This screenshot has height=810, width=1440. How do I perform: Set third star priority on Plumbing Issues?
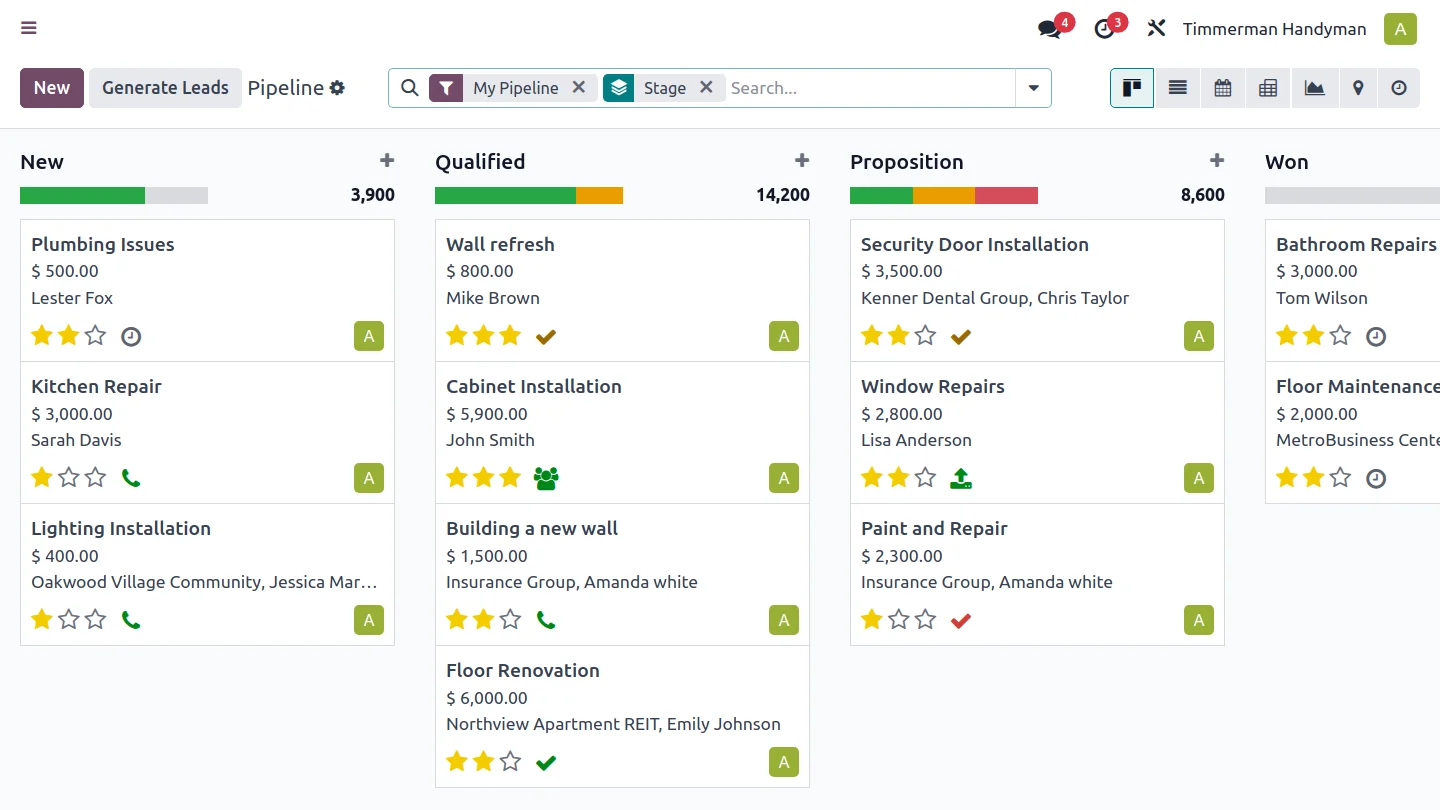pyautogui.click(x=95, y=335)
